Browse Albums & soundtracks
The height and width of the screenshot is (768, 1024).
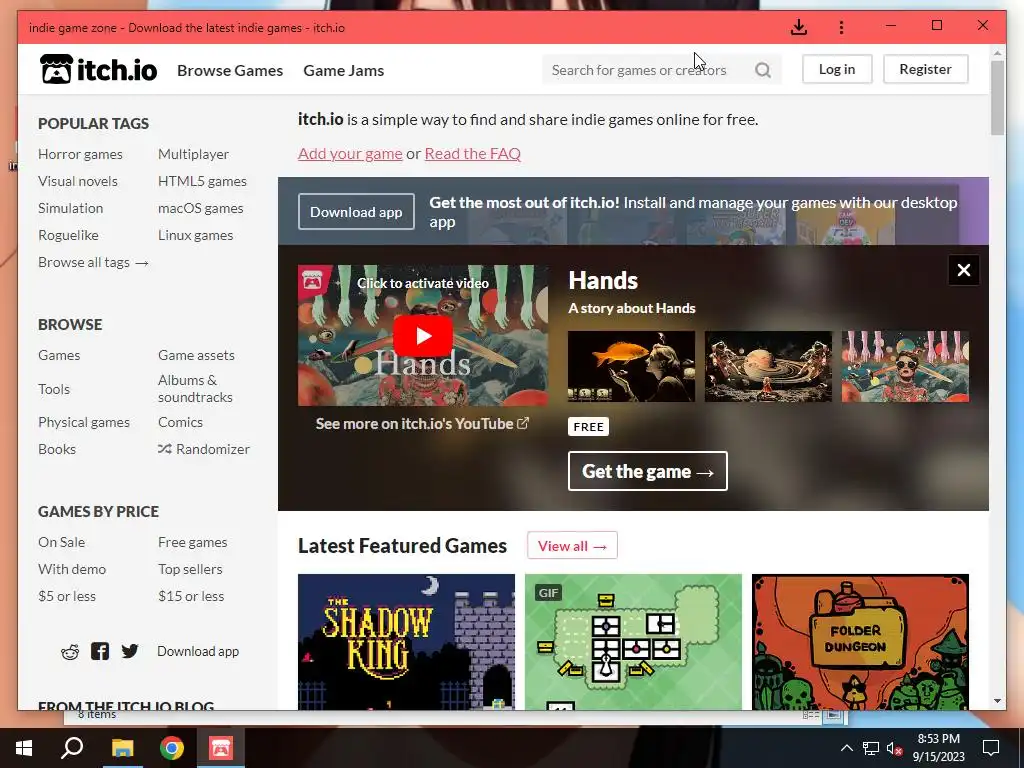(195, 389)
